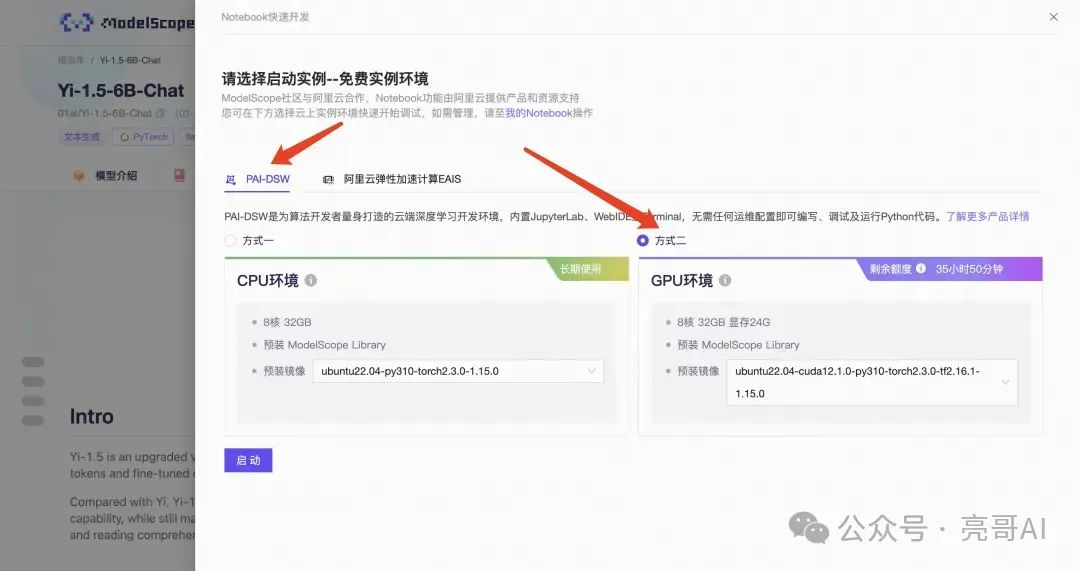Click the copy icon after 01ai/Yi-1.5-6B-Chat
Screen dimensions: 1080x571
pos(160,113)
